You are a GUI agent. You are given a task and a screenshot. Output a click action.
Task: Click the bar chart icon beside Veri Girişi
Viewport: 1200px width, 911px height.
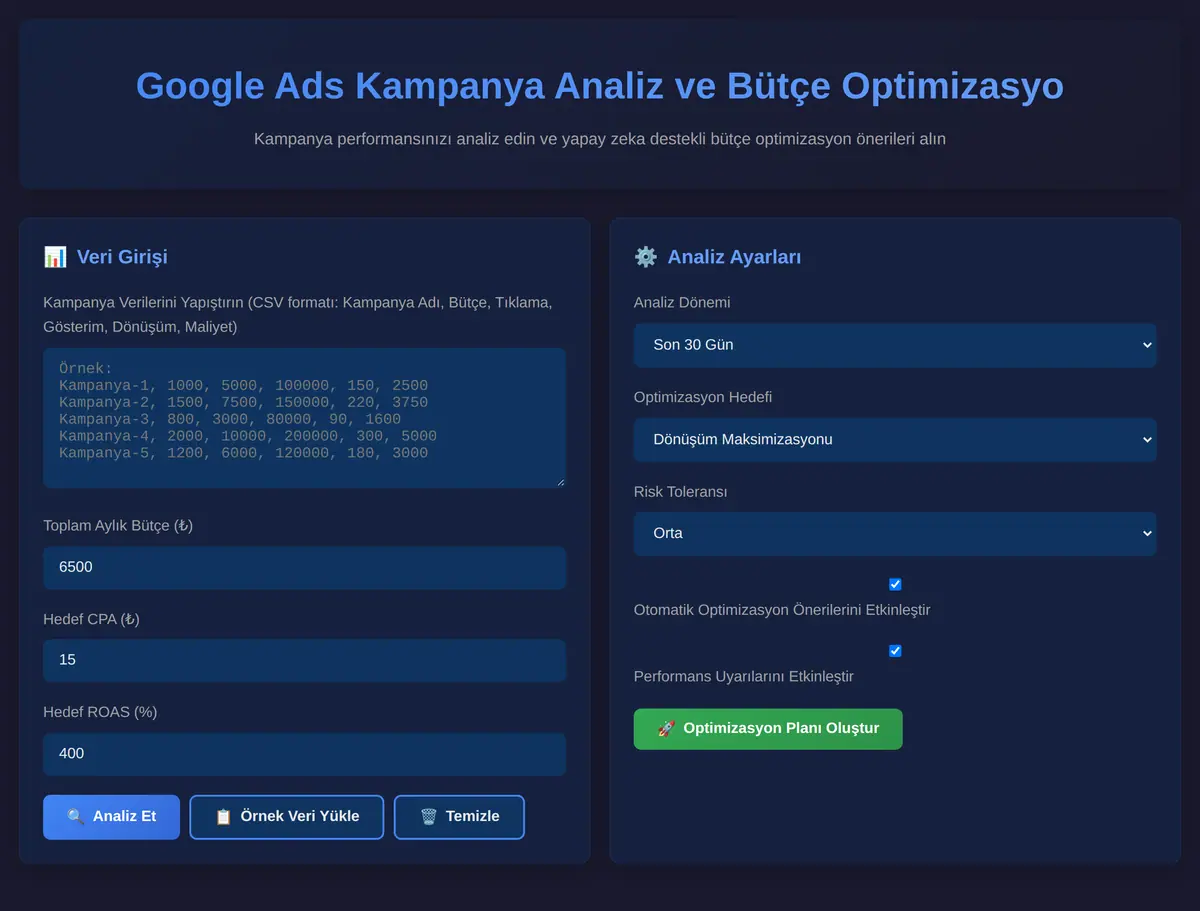(55, 257)
